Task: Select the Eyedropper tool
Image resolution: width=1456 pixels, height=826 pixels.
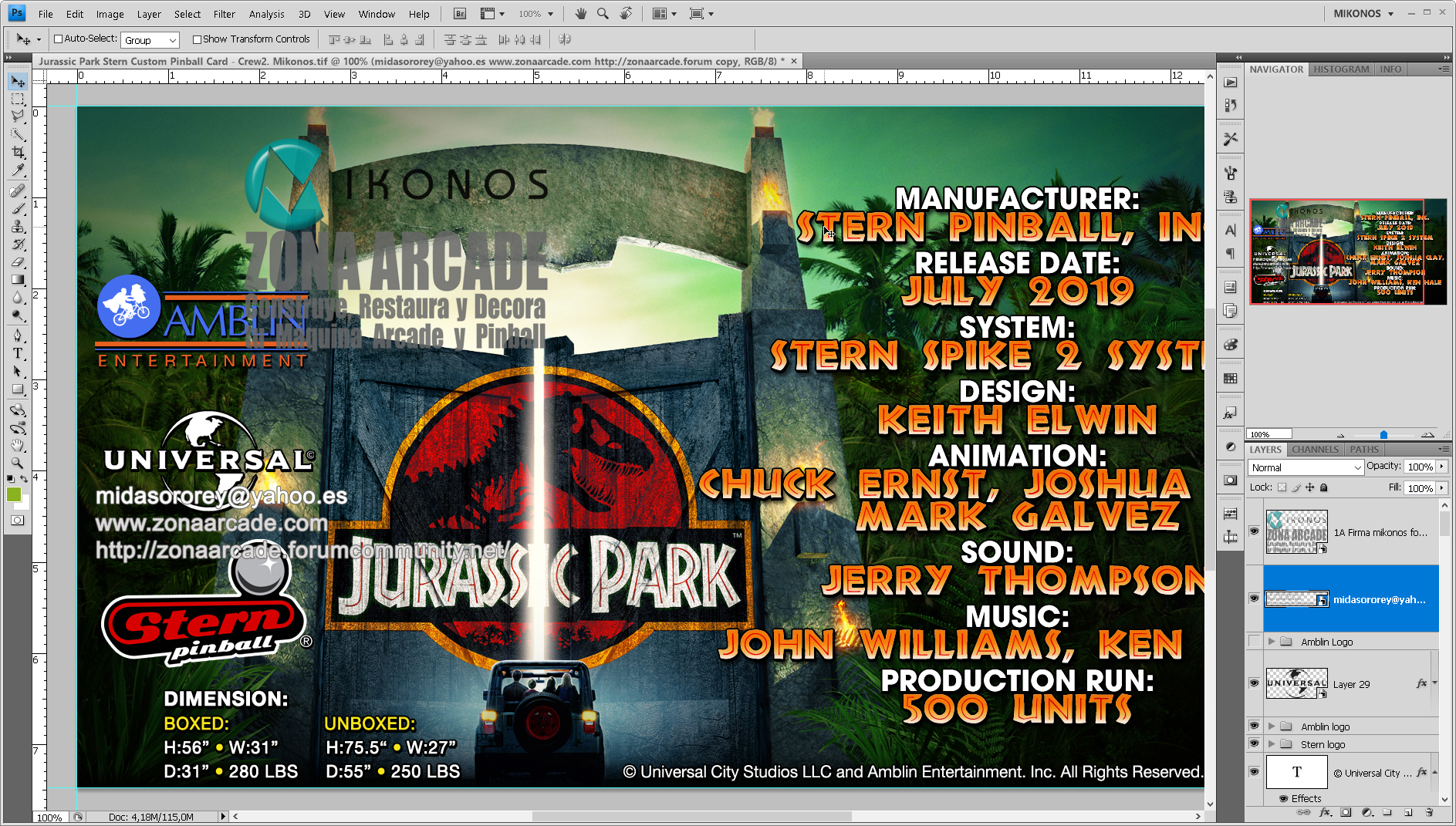Action: tap(18, 170)
